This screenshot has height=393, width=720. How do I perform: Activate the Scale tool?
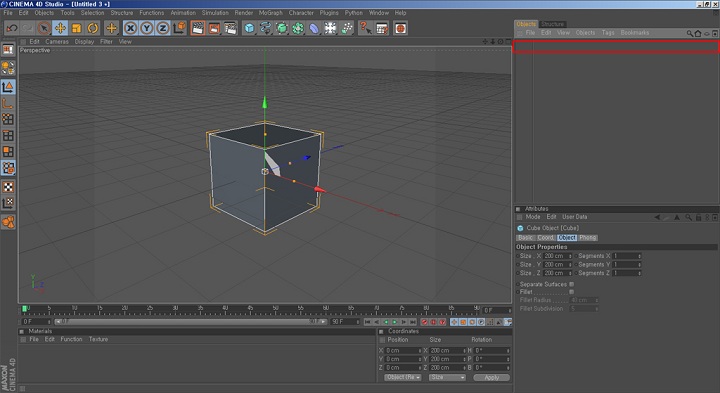(x=76, y=28)
